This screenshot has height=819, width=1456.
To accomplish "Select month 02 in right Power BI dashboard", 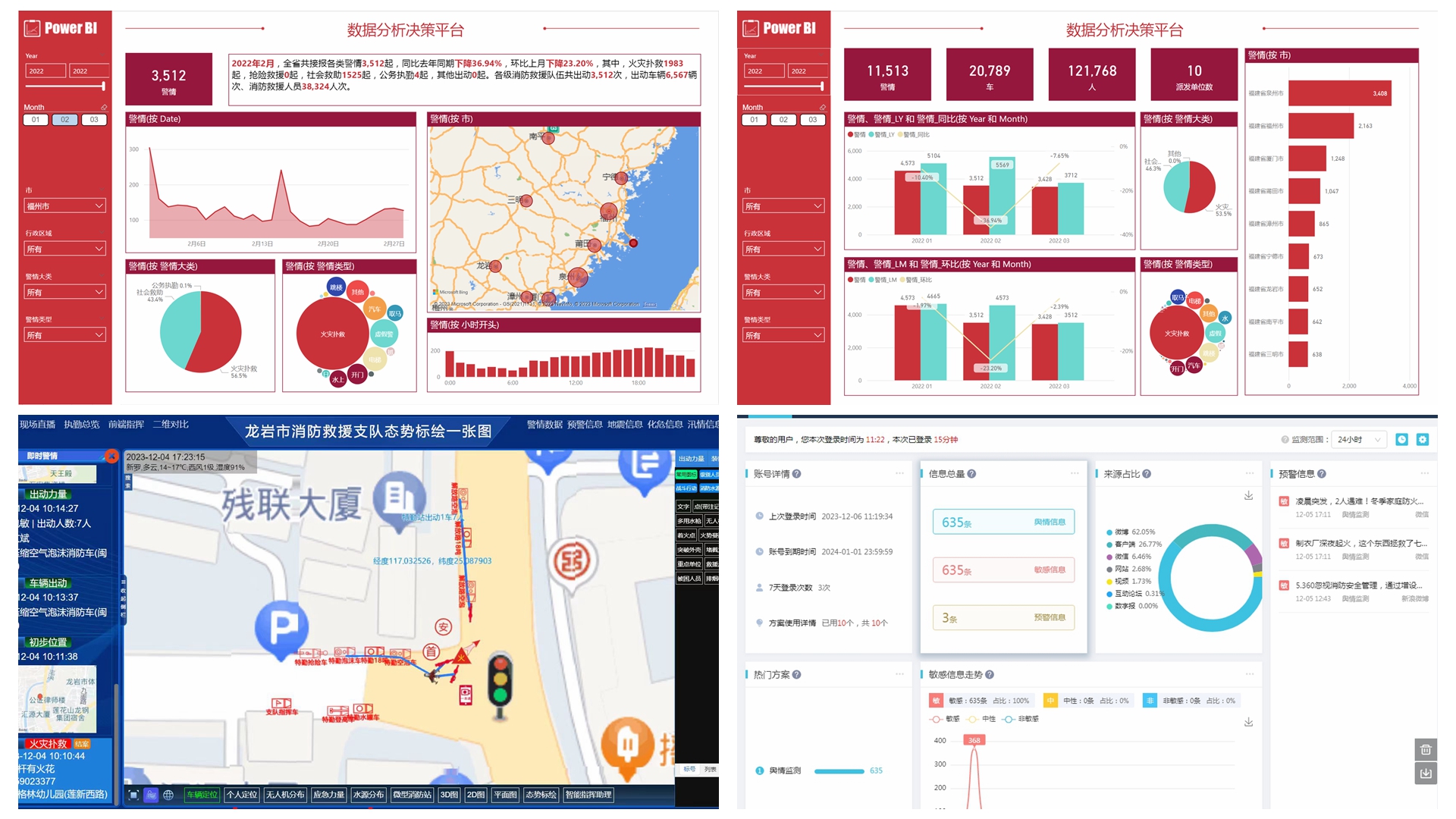I will click(x=783, y=120).
